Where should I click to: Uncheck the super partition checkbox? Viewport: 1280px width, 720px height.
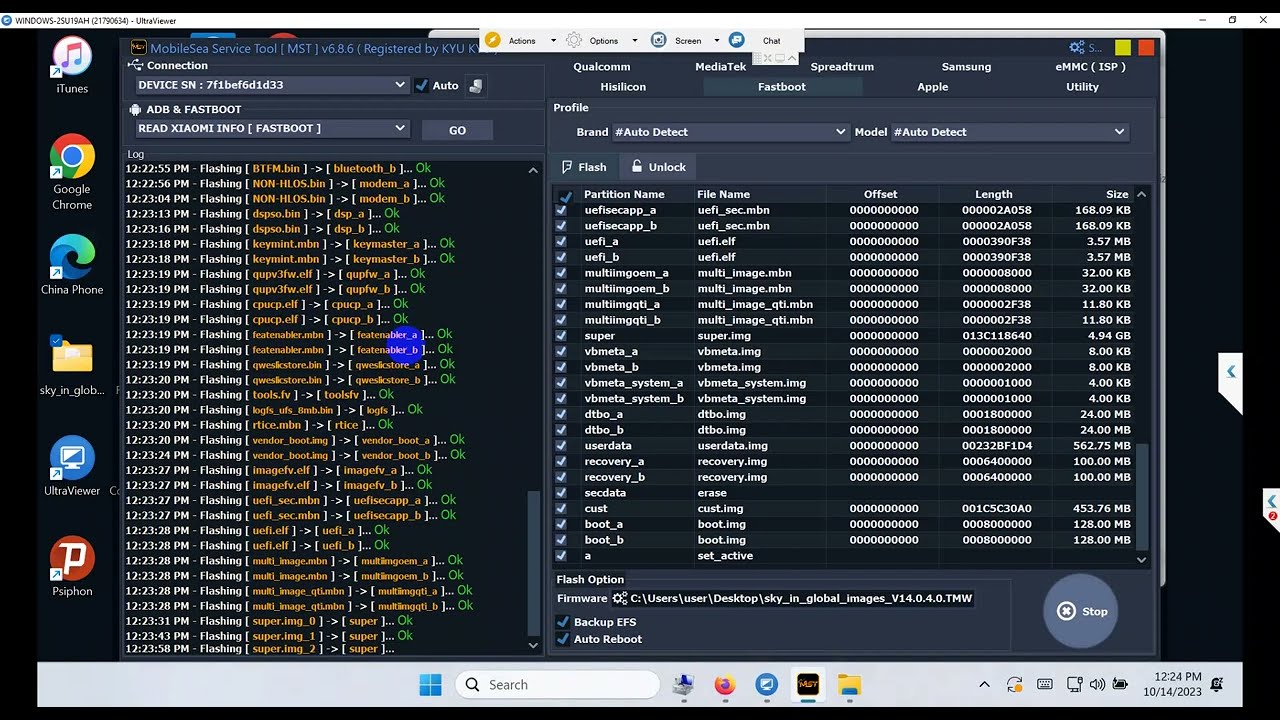561,336
